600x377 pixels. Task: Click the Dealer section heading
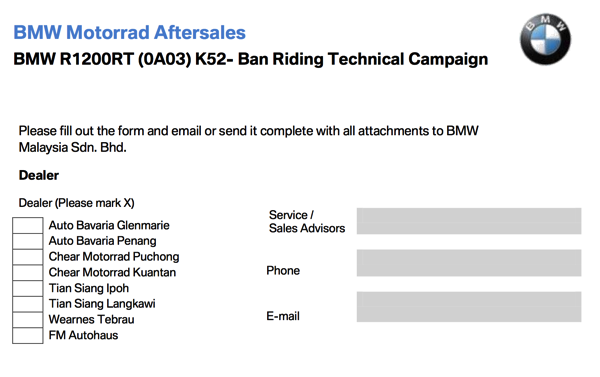click(39, 175)
